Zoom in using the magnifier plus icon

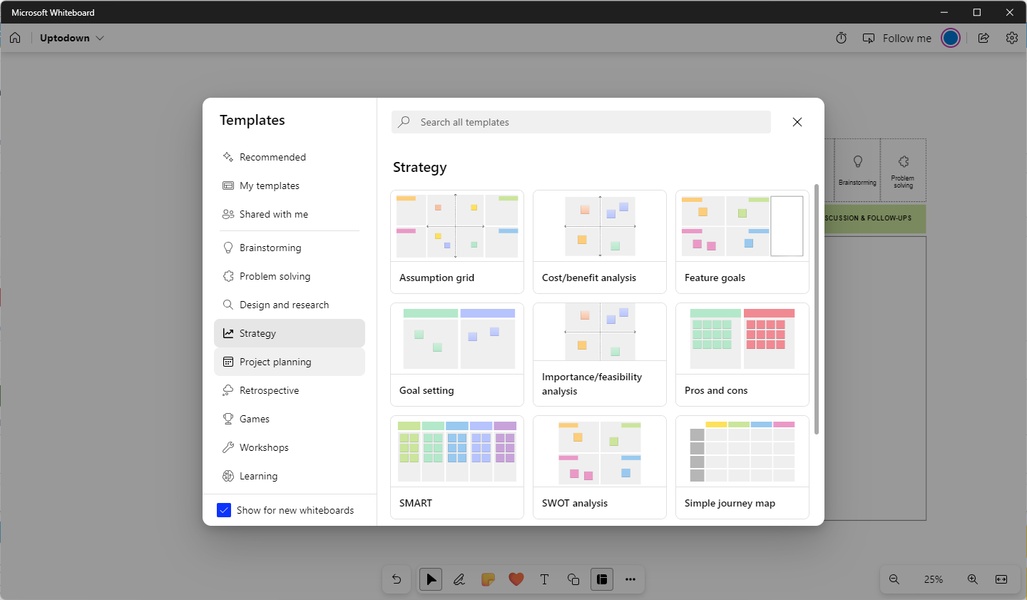pyautogui.click(x=972, y=579)
